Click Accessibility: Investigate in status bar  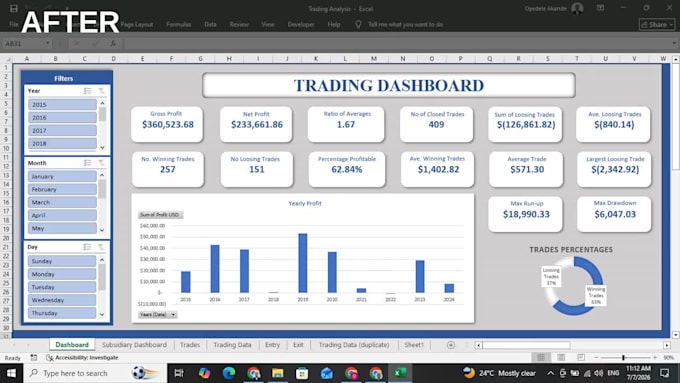82,358
